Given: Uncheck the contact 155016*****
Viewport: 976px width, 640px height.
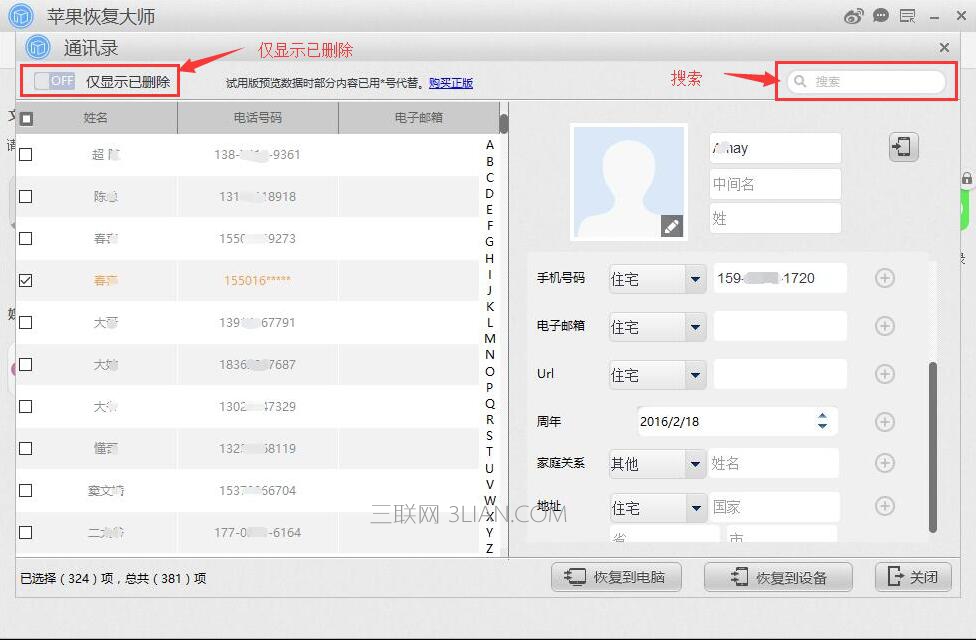Looking at the screenshot, I should click(26, 280).
